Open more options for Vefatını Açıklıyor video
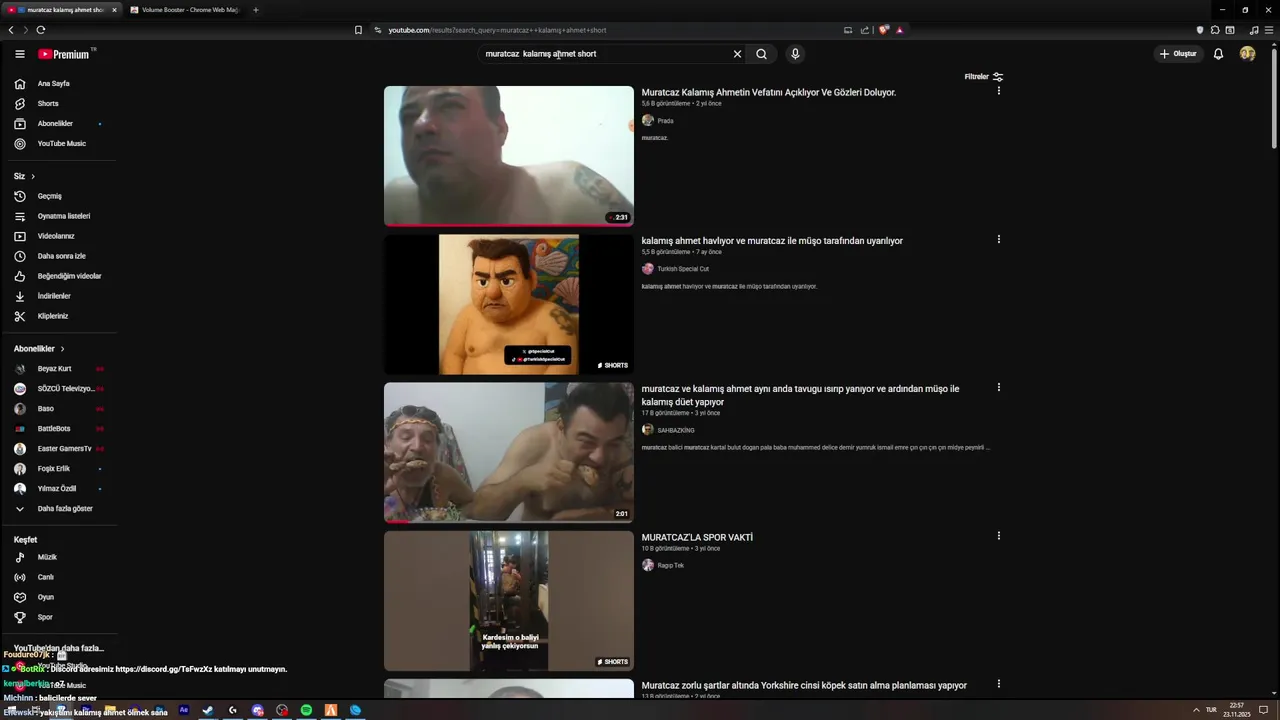Image resolution: width=1280 pixels, height=720 pixels. point(998,91)
